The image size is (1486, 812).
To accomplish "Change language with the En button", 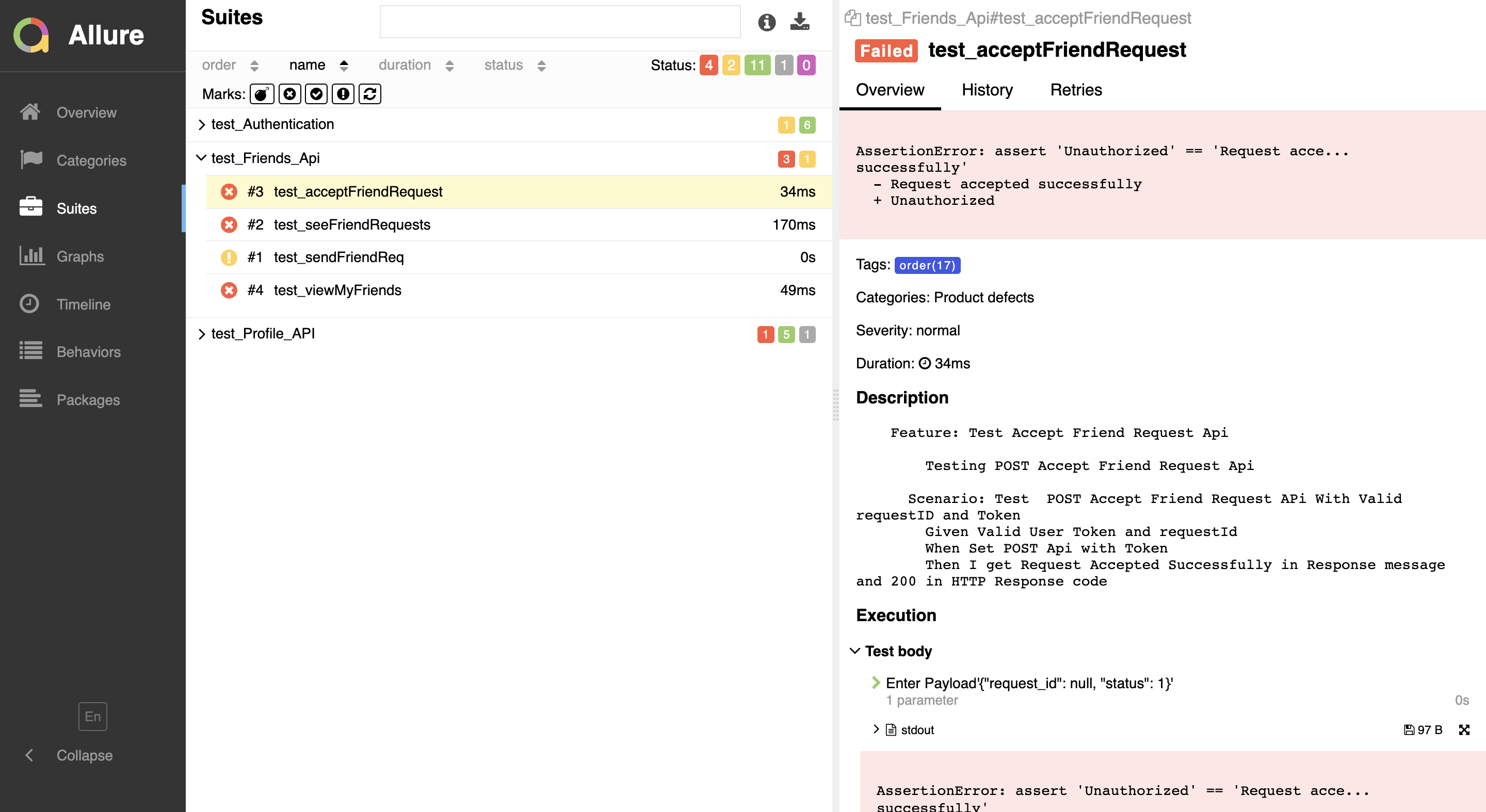I will [92, 716].
